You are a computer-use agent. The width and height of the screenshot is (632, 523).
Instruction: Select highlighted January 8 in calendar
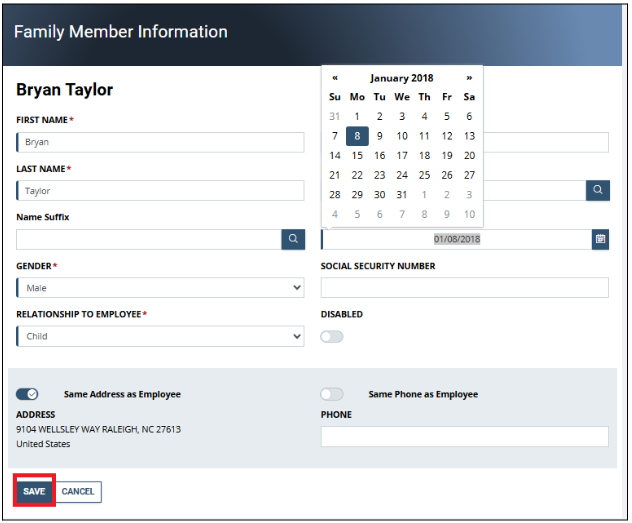[357, 136]
